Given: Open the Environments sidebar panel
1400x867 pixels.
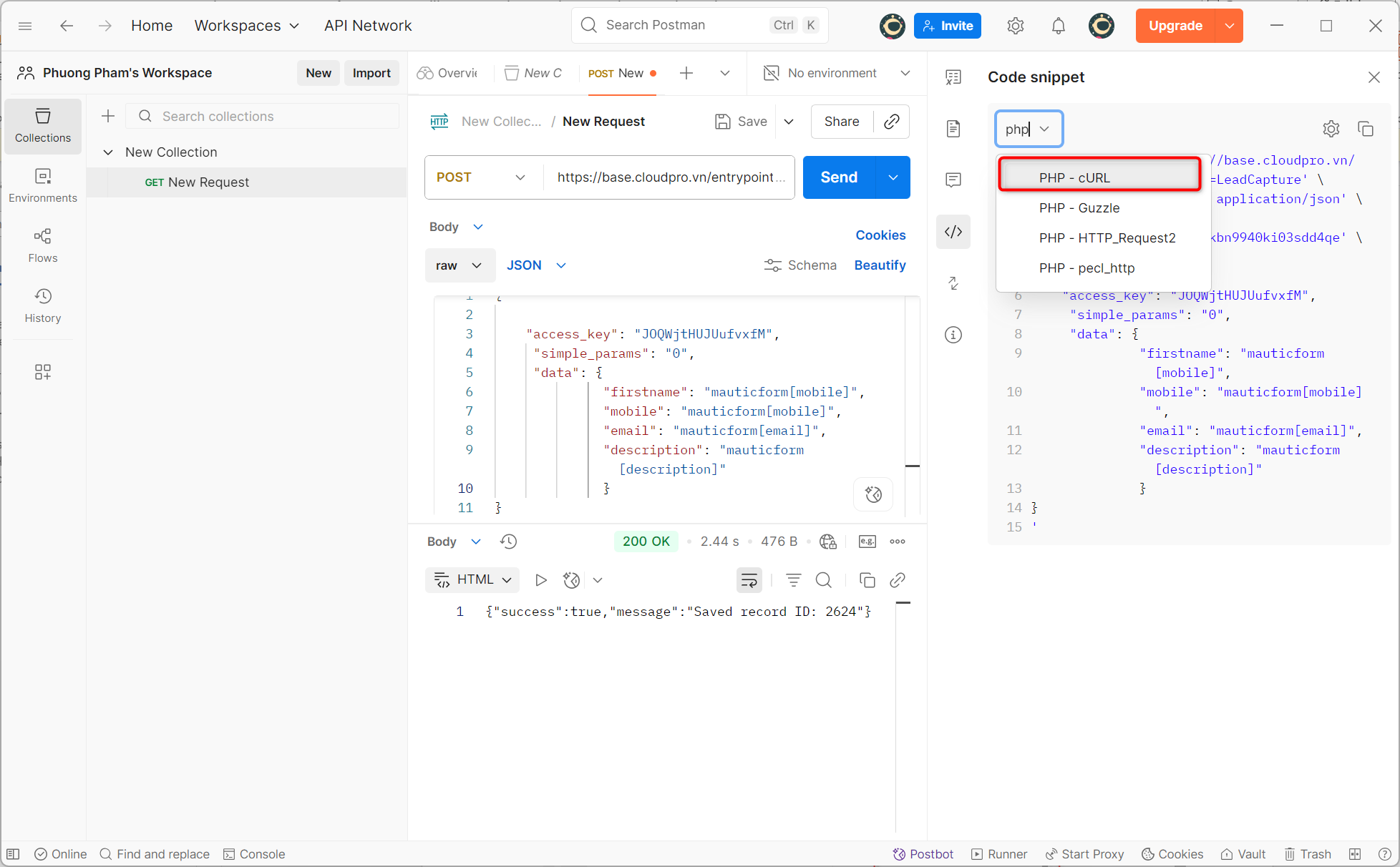Looking at the screenshot, I should (43, 185).
